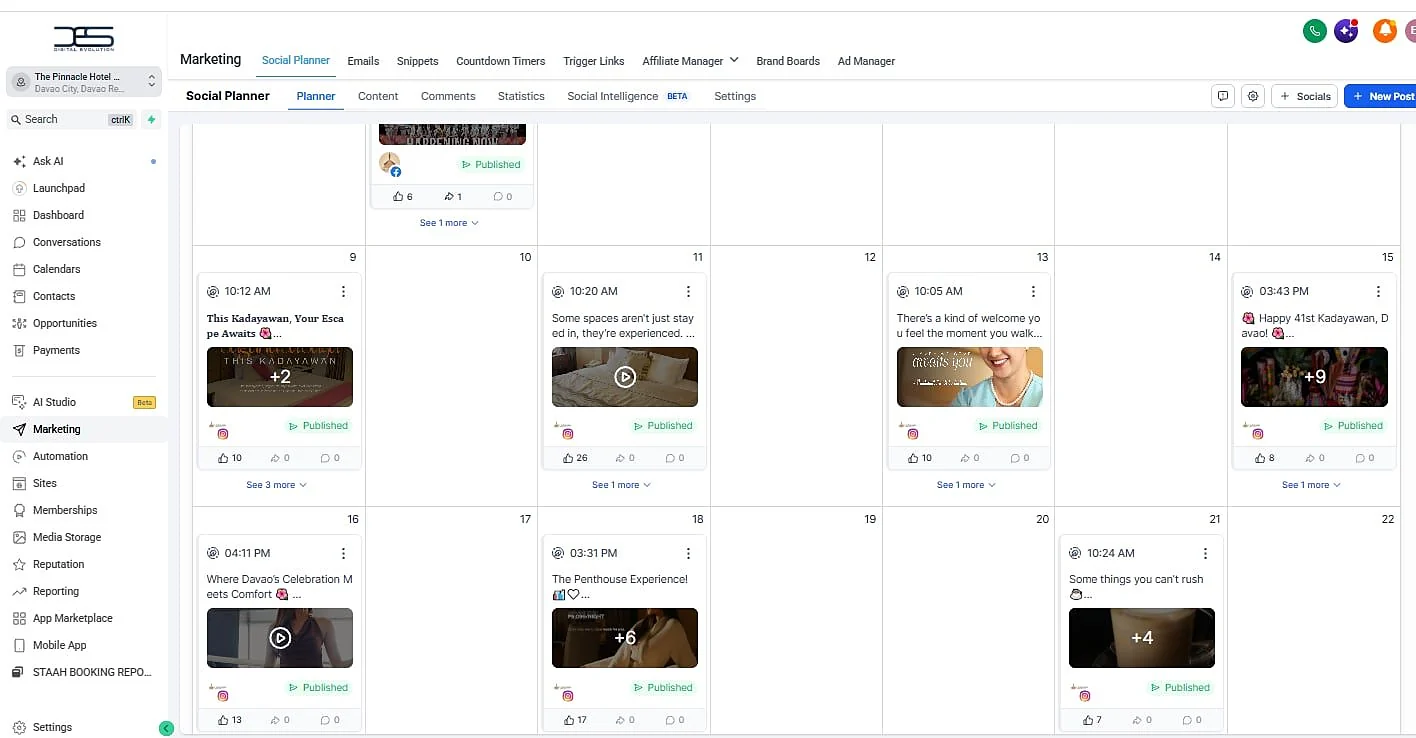Expand See 3 more on day 9
1416x738 pixels.
coord(277,485)
